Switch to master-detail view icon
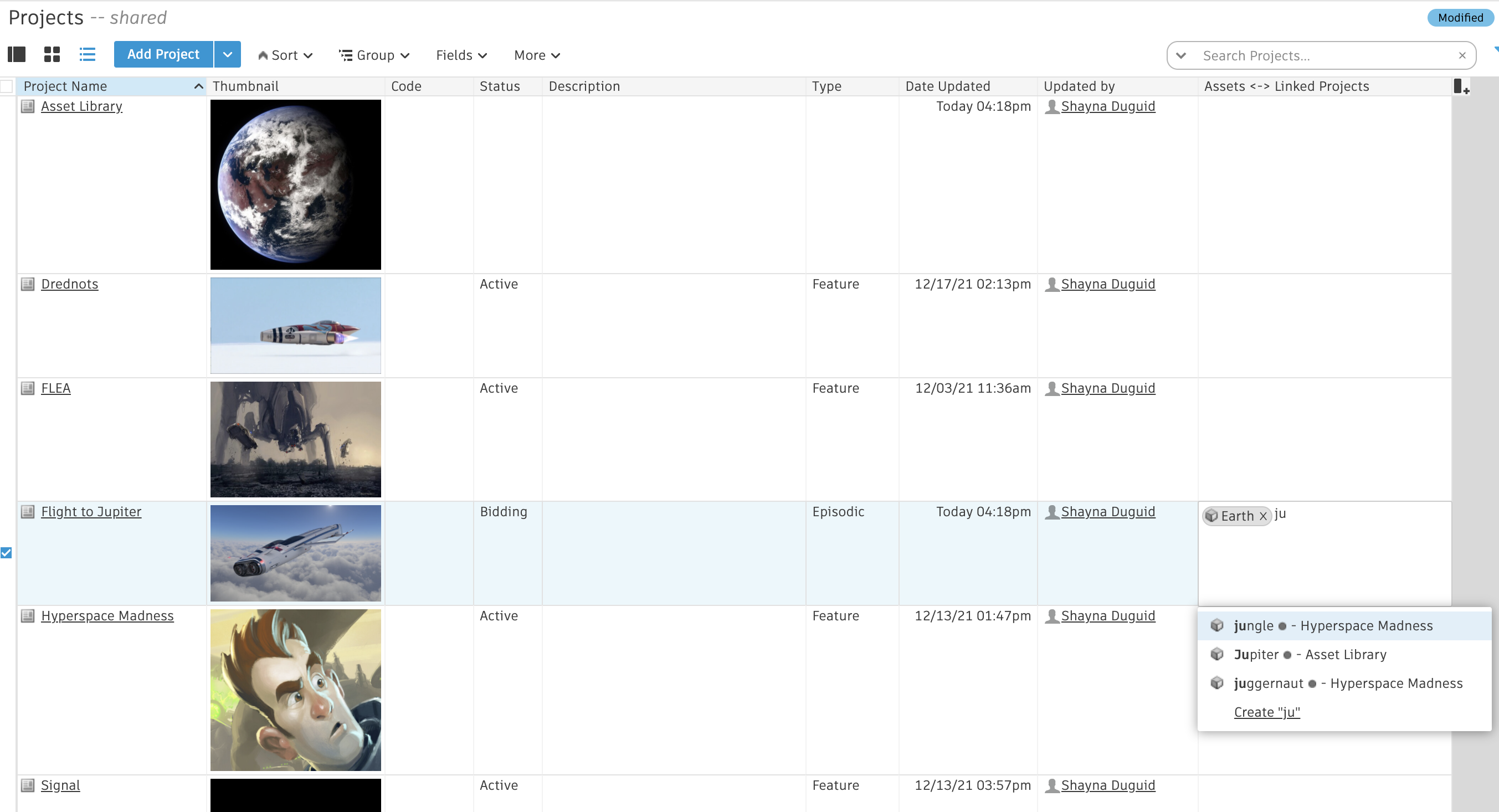The height and width of the screenshot is (812, 1499). click(x=16, y=55)
